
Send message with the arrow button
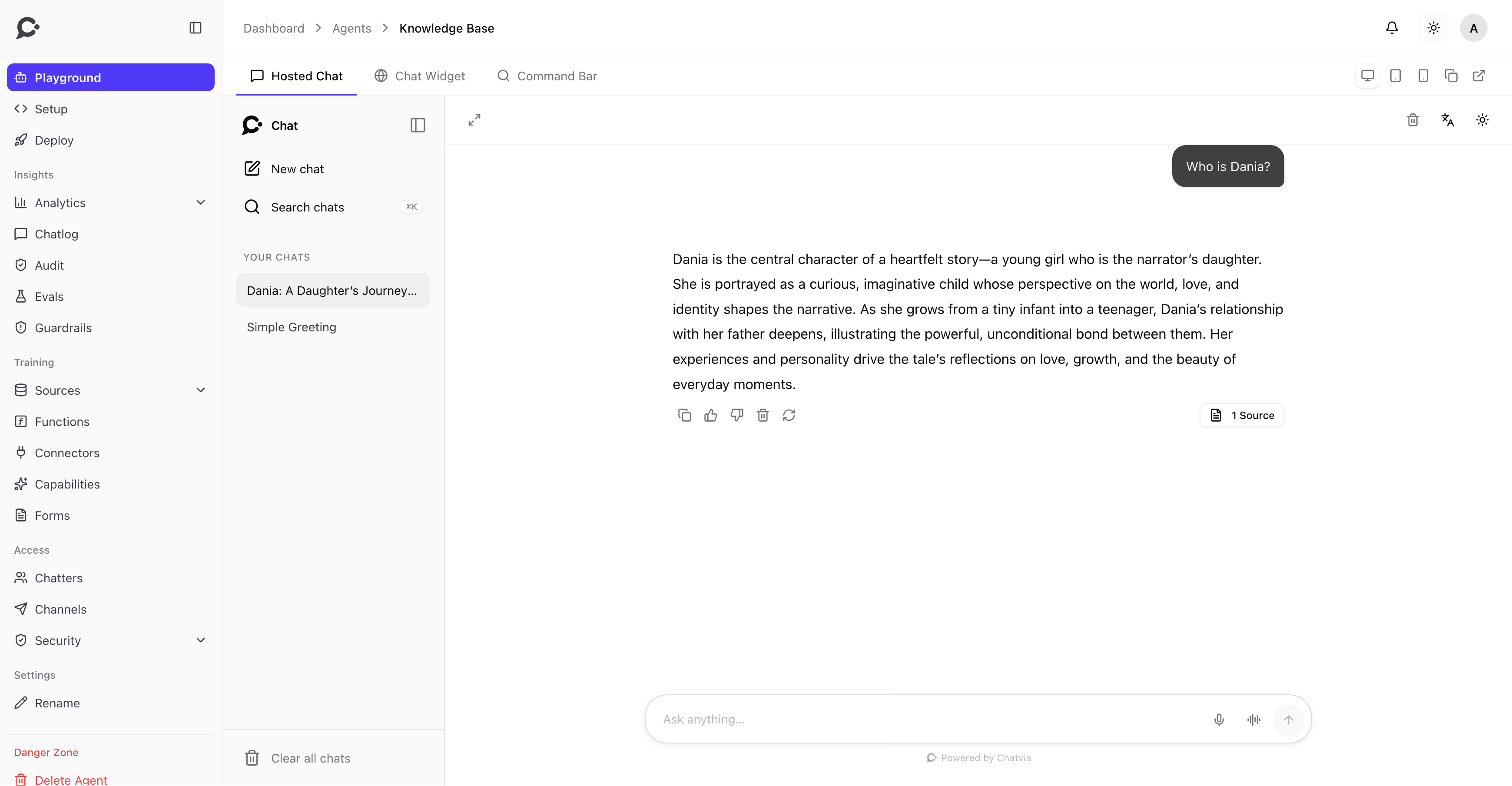click(x=1288, y=720)
